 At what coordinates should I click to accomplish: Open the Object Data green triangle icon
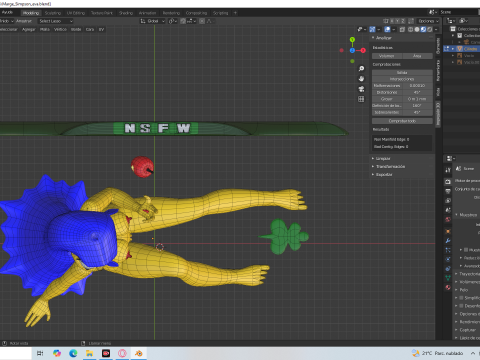448,278
